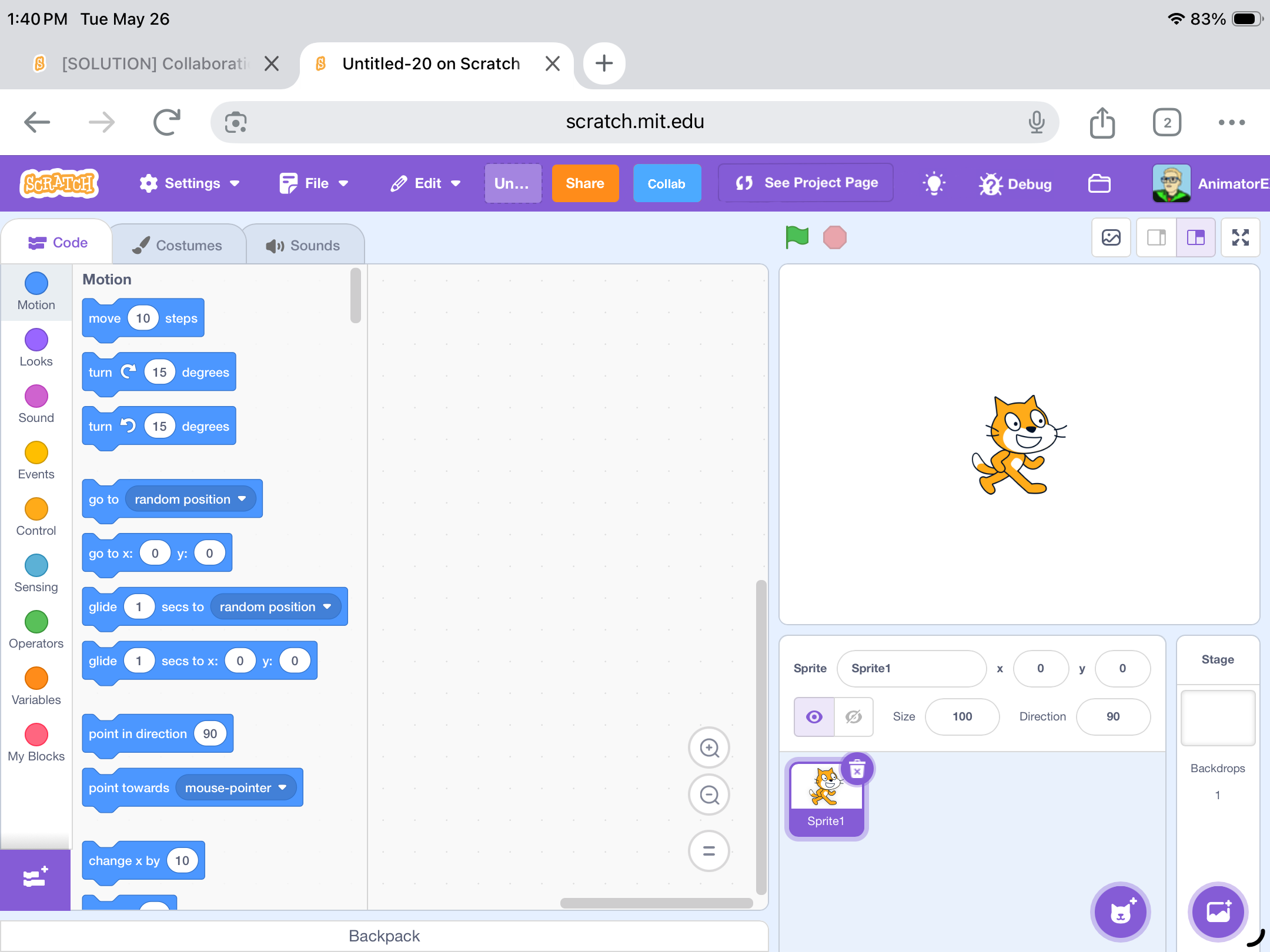Click the orange Share button
The image size is (1270, 952).
coord(585,183)
